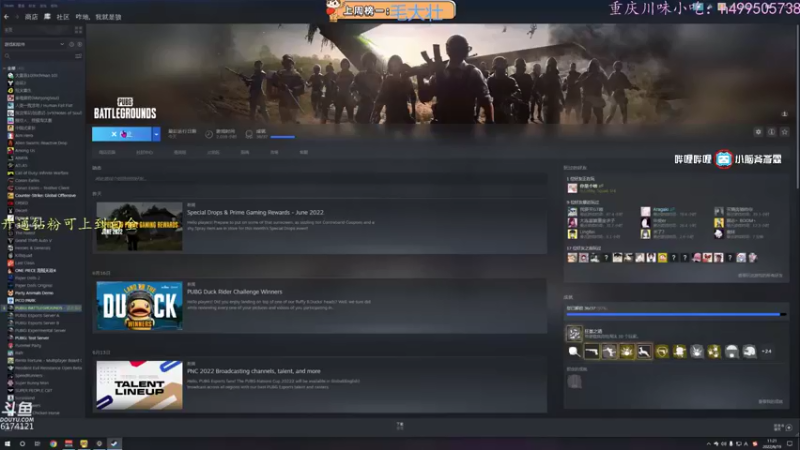Click the achievement progress bar
Viewport: 800px width, 450px height.
676,314
